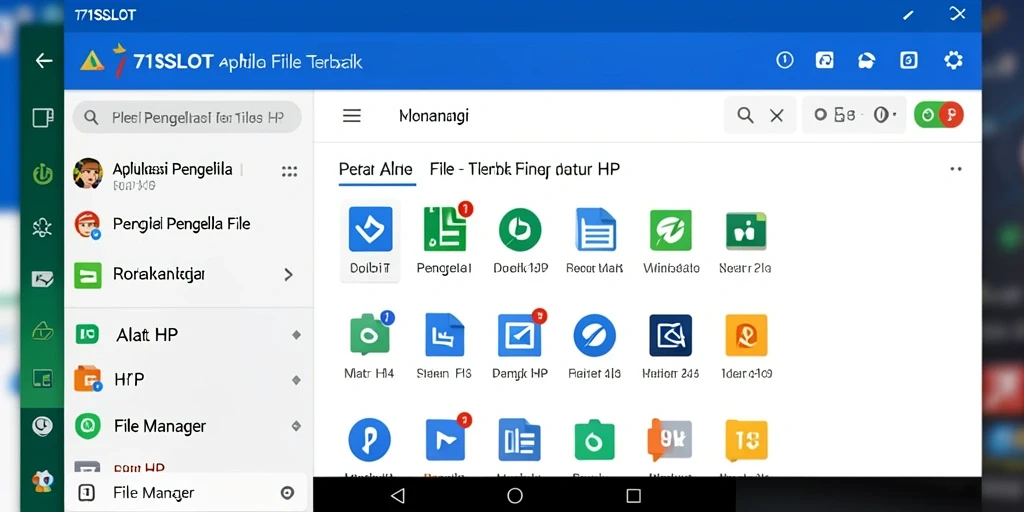Tap the Android back triangle button

pos(398,496)
